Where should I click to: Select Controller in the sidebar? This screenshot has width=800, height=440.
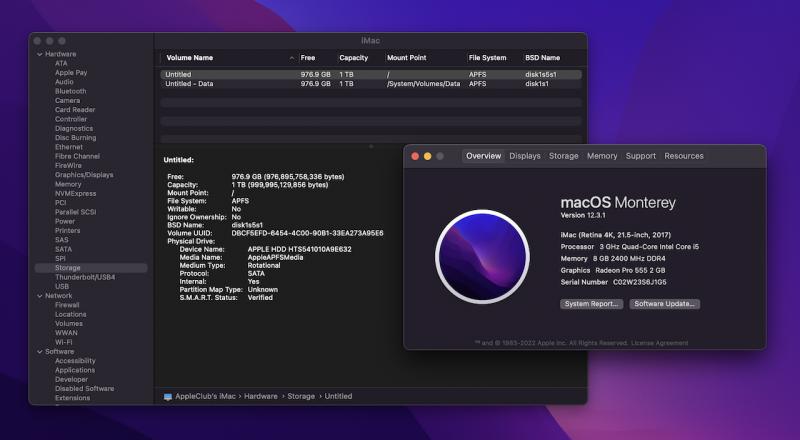pyautogui.click(x=71, y=119)
